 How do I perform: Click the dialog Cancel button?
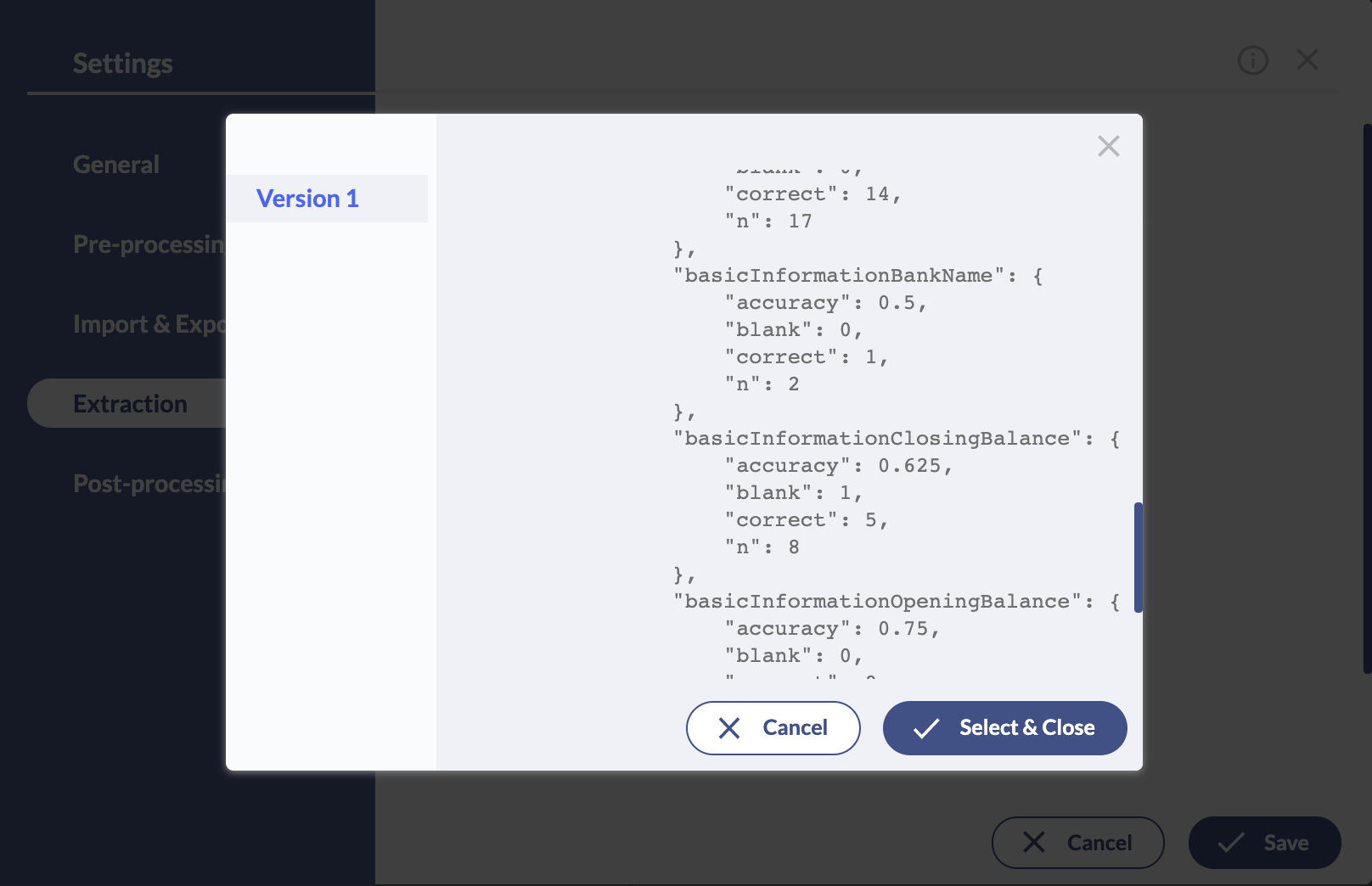[773, 728]
